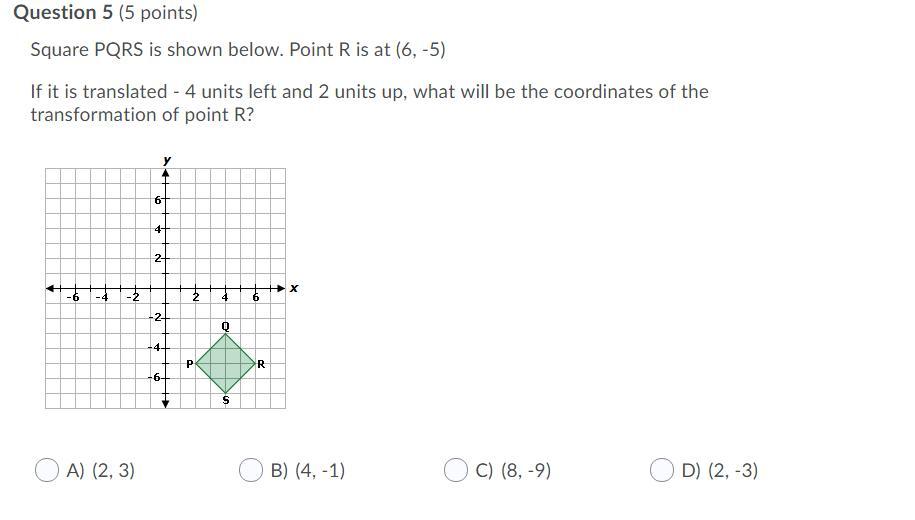Click the y axis label
915x520 pixels.
[x=167, y=160]
